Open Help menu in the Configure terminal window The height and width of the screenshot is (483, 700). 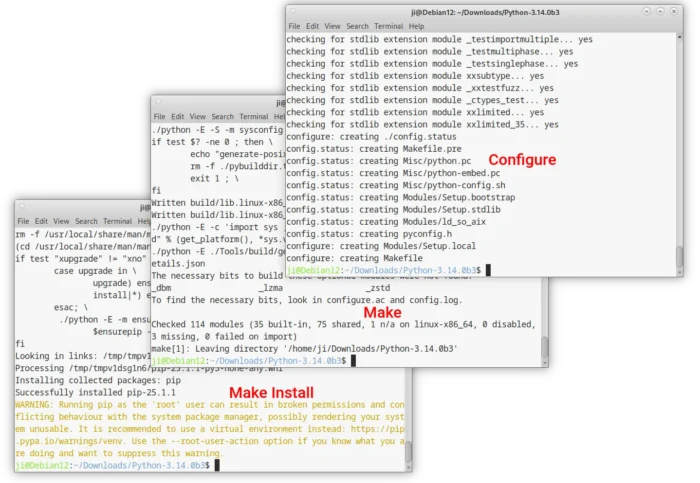[x=416, y=26]
